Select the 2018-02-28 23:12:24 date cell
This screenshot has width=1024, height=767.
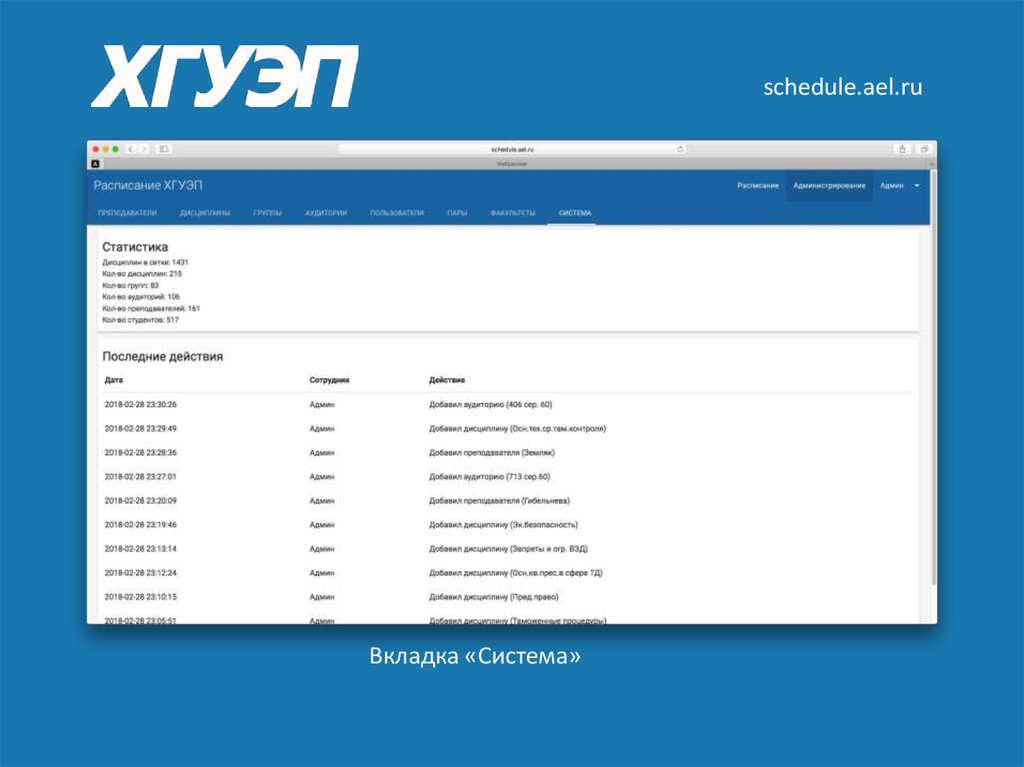point(140,572)
